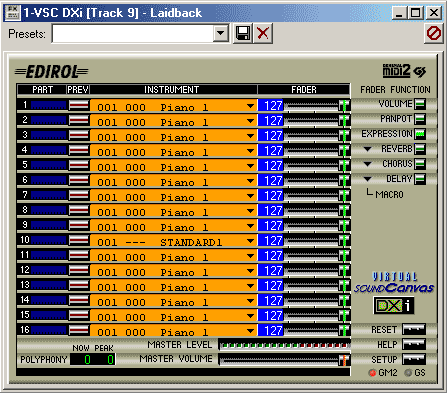Click the MASTER VOLUME slider handle
The image size is (447, 393).
[343, 360]
